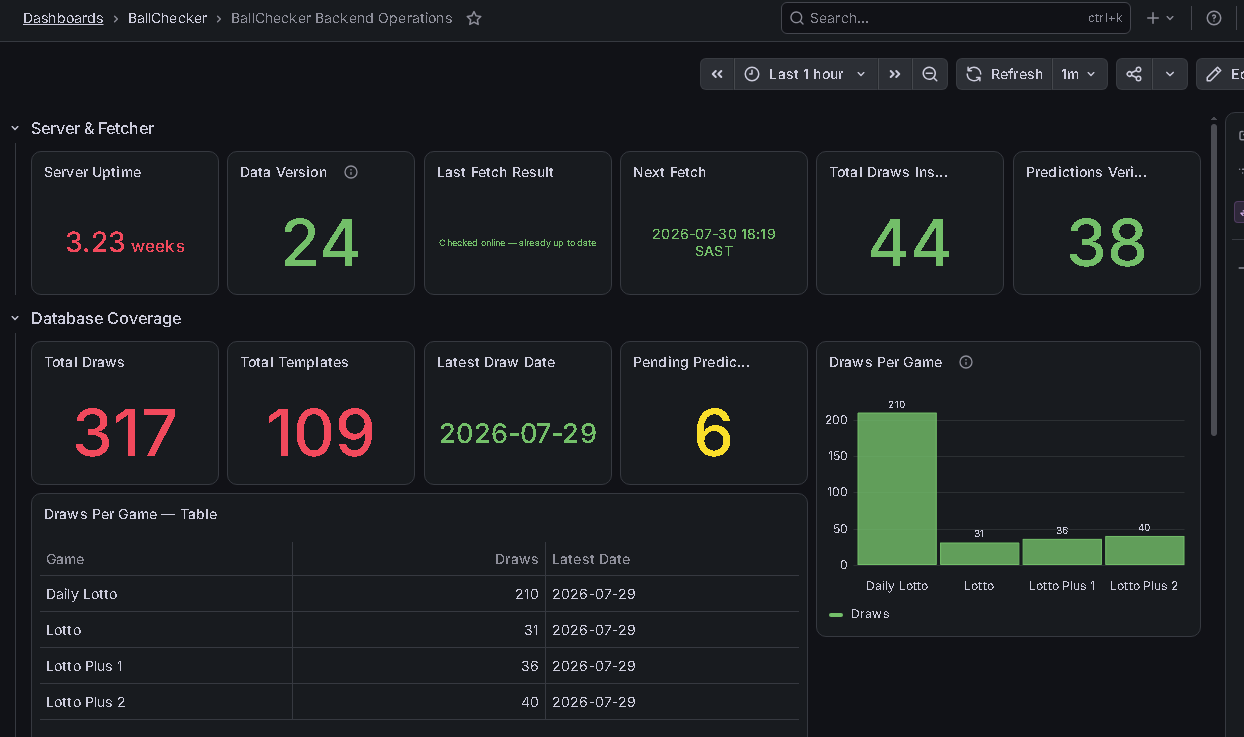The image size is (1244, 737).
Task: Click BallChecker Backend Operations breadcrumb
Action: (342, 18)
